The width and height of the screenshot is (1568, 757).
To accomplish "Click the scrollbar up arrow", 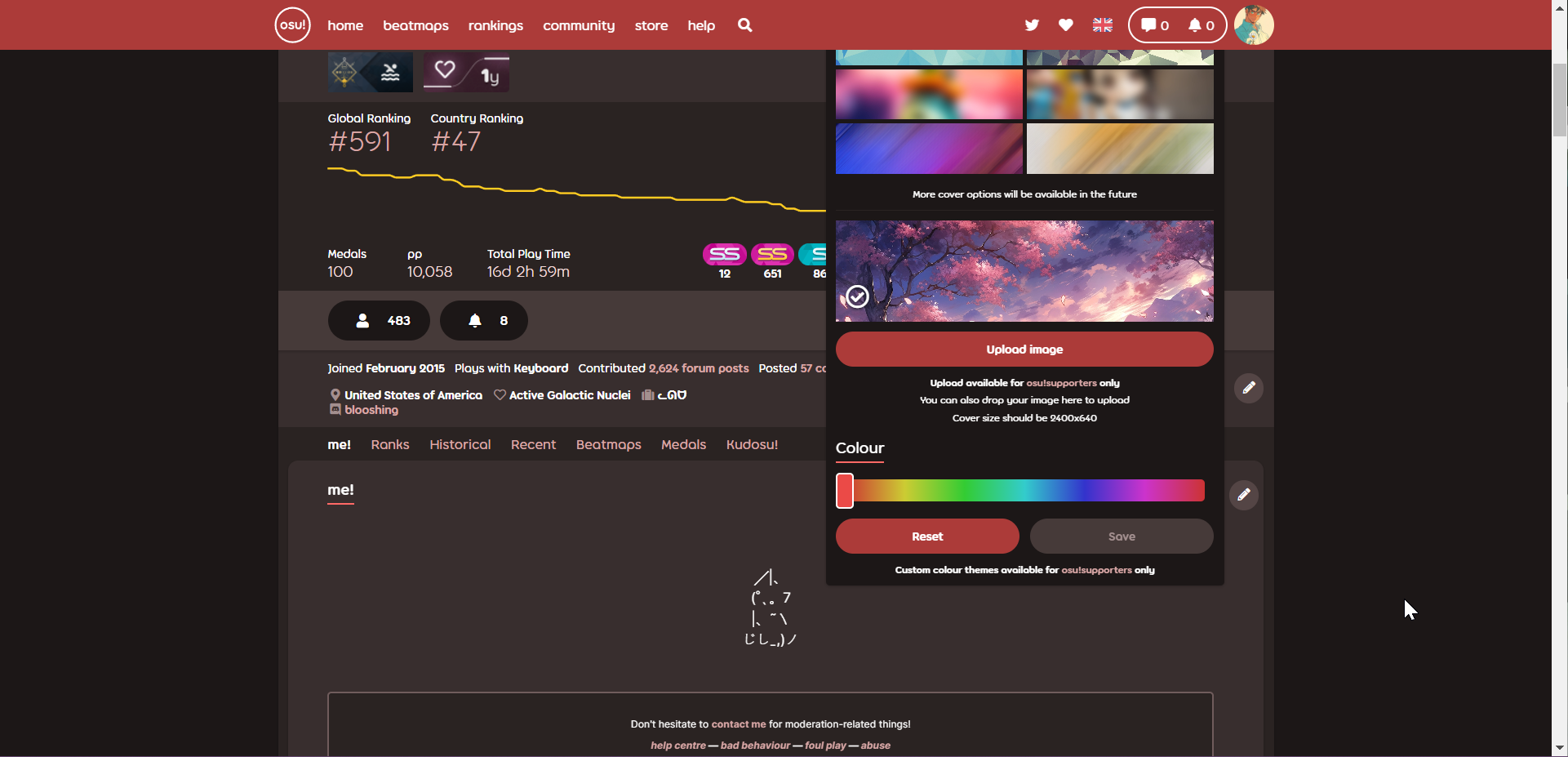I will [x=1560, y=7].
